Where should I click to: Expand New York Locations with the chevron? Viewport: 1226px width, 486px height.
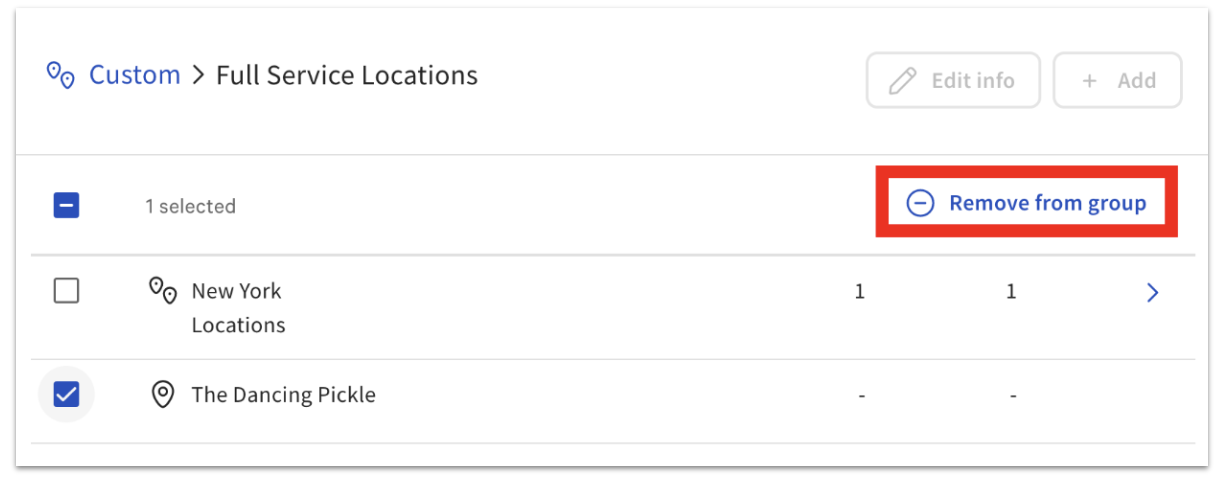(1153, 292)
